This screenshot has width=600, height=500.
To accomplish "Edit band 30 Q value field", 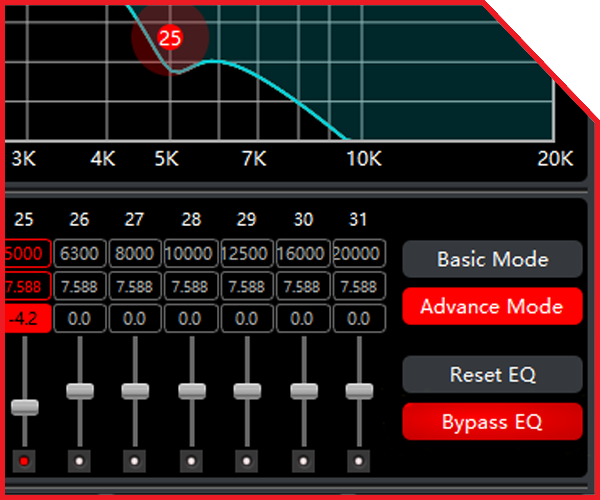I will [303, 286].
